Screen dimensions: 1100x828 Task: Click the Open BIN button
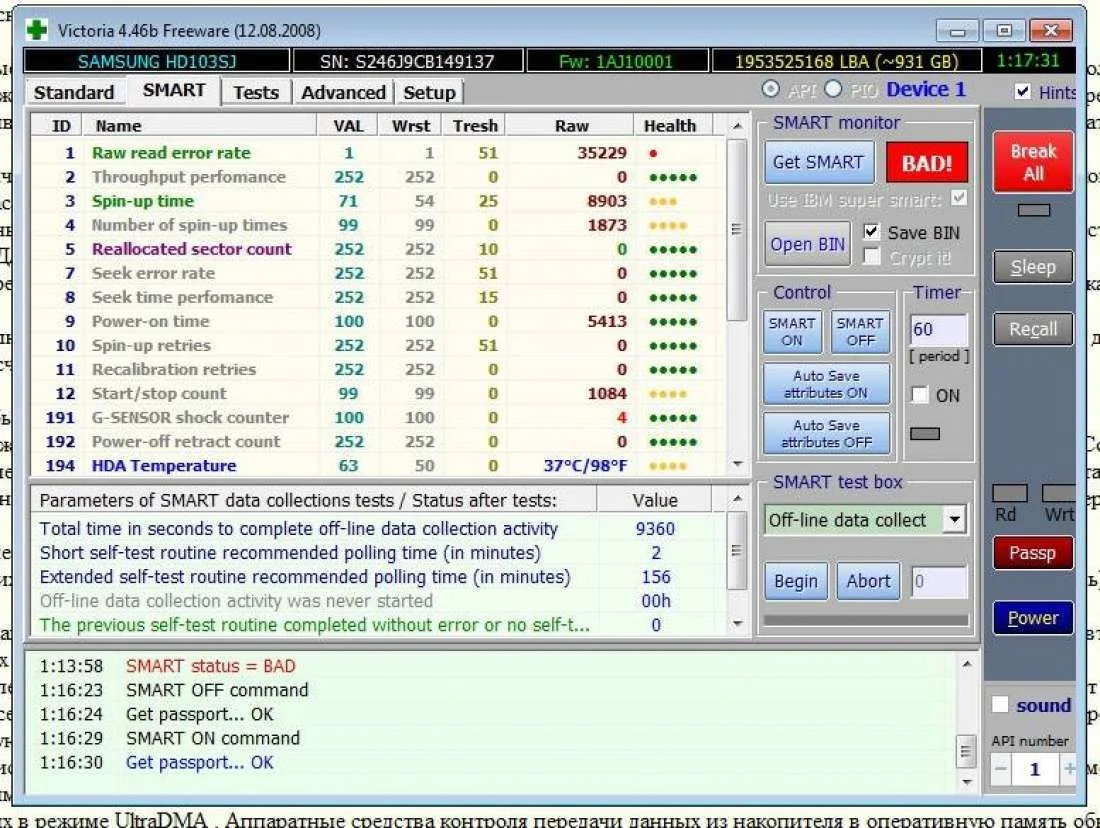point(807,244)
